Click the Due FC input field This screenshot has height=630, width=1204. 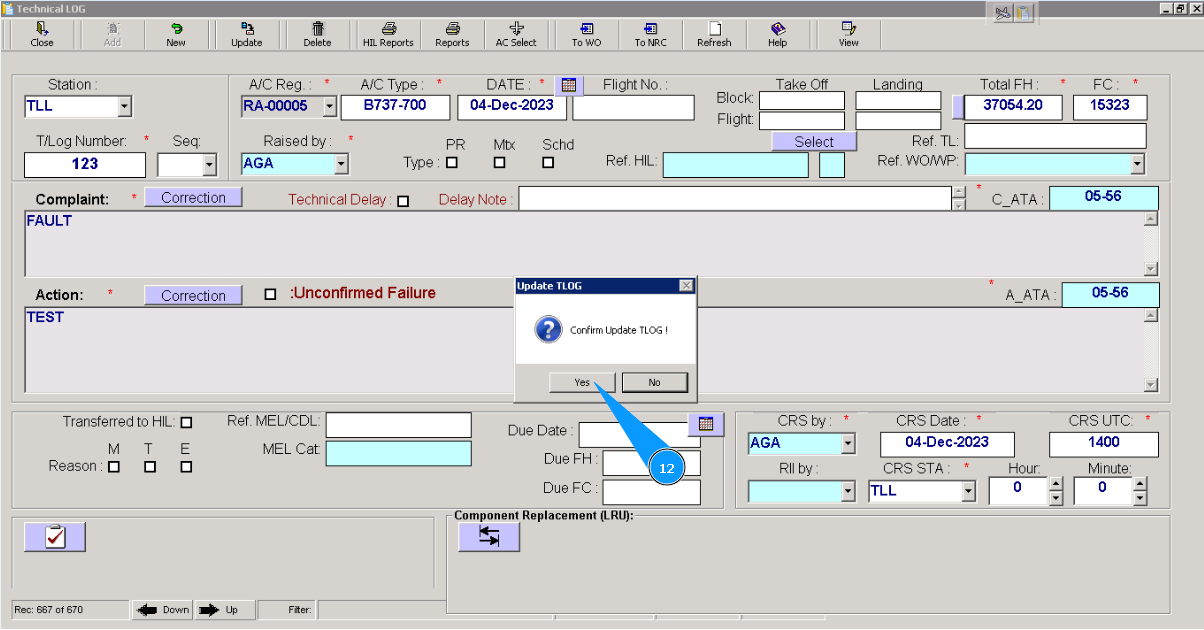pyautogui.click(x=651, y=492)
